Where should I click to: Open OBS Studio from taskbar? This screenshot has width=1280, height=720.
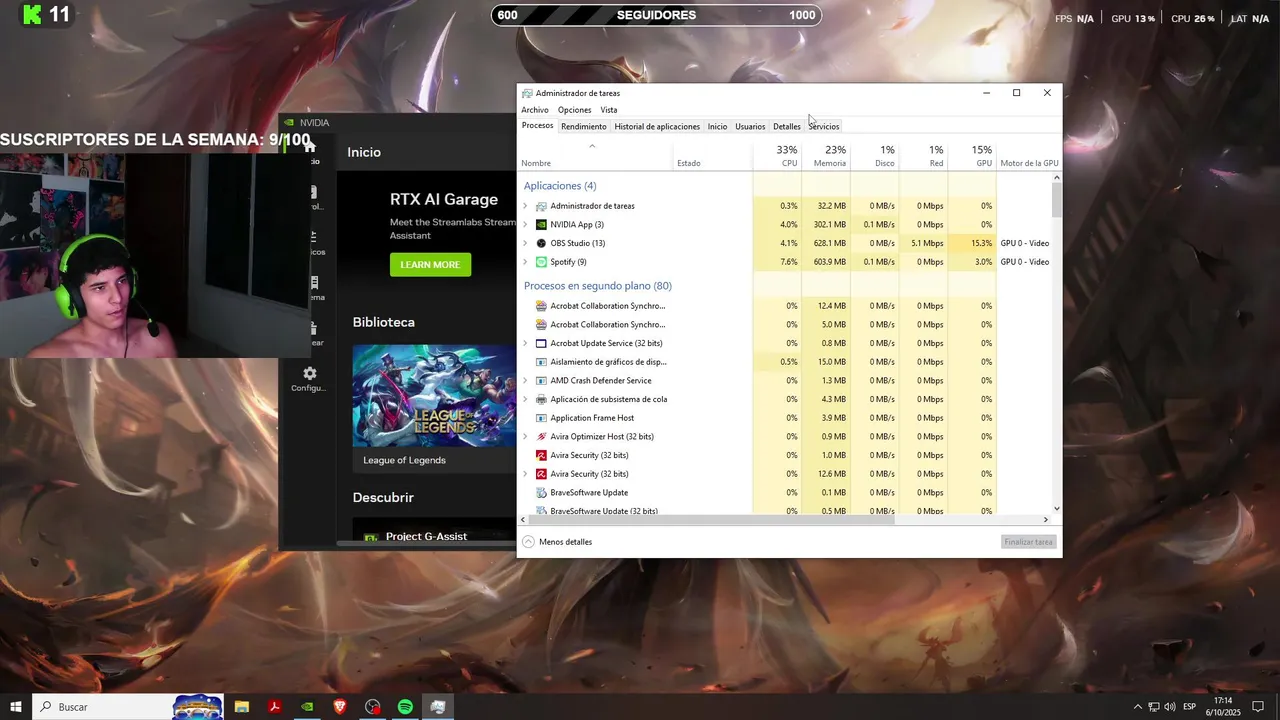coord(373,707)
